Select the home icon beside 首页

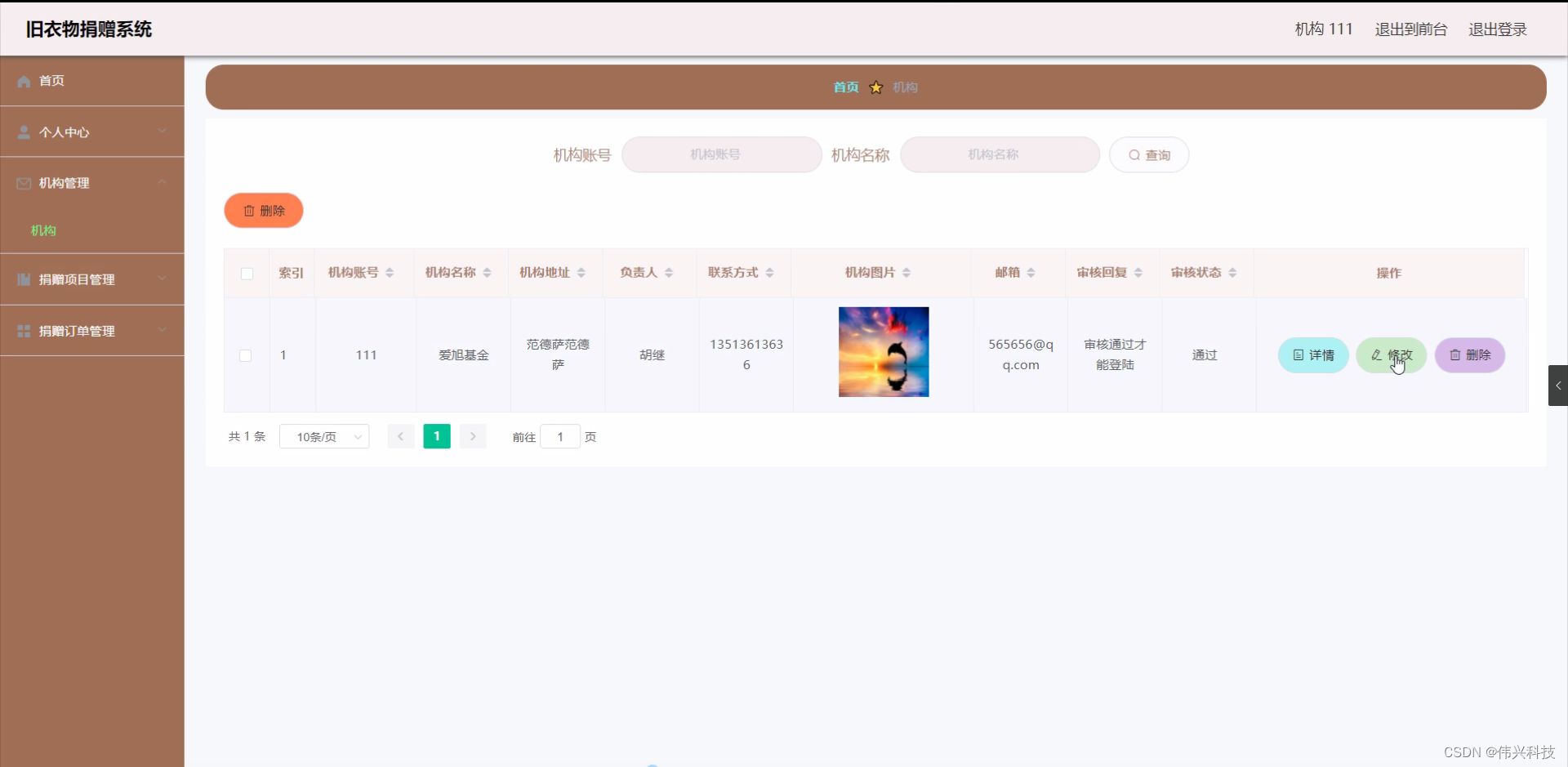tap(23, 81)
